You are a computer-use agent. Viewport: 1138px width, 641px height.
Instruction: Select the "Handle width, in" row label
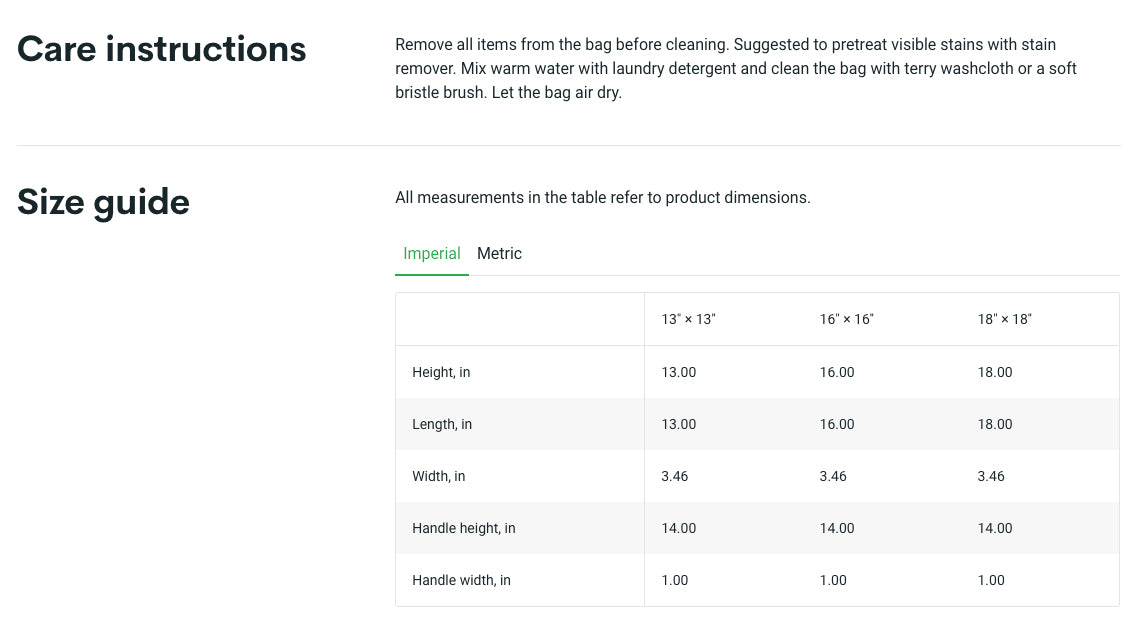click(461, 580)
